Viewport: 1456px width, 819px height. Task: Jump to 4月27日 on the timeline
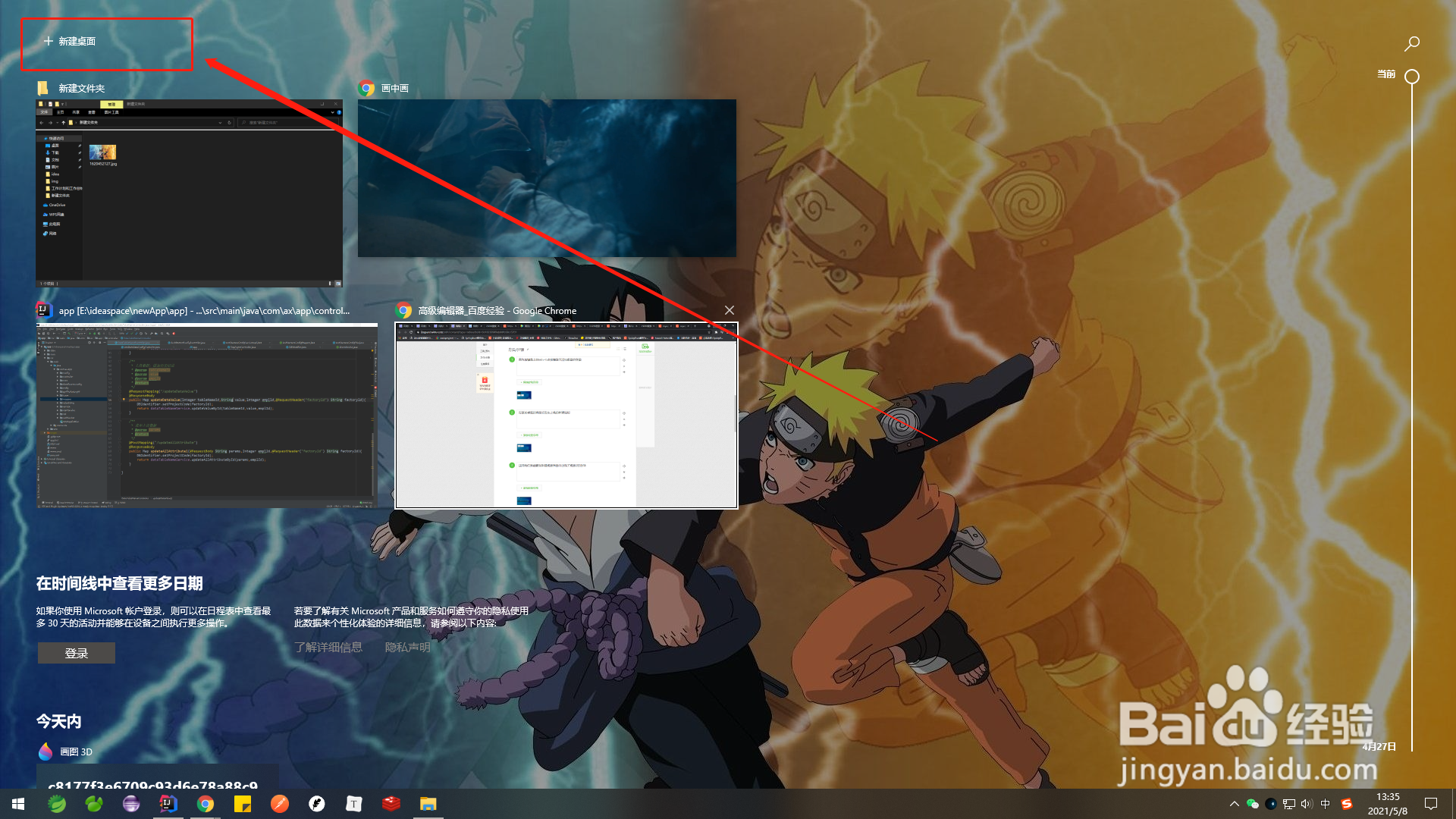[x=1379, y=746]
